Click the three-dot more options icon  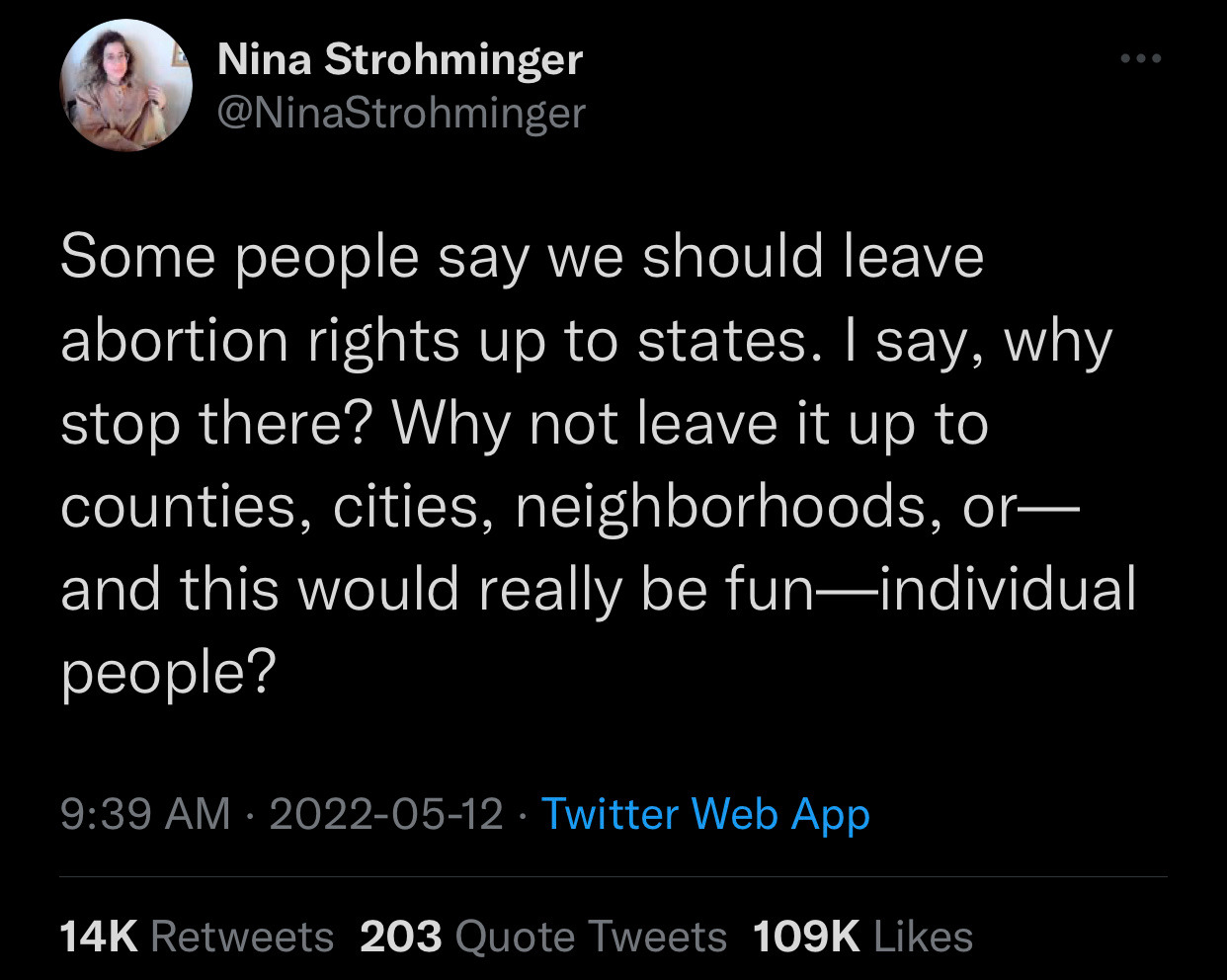pos(1141,59)
